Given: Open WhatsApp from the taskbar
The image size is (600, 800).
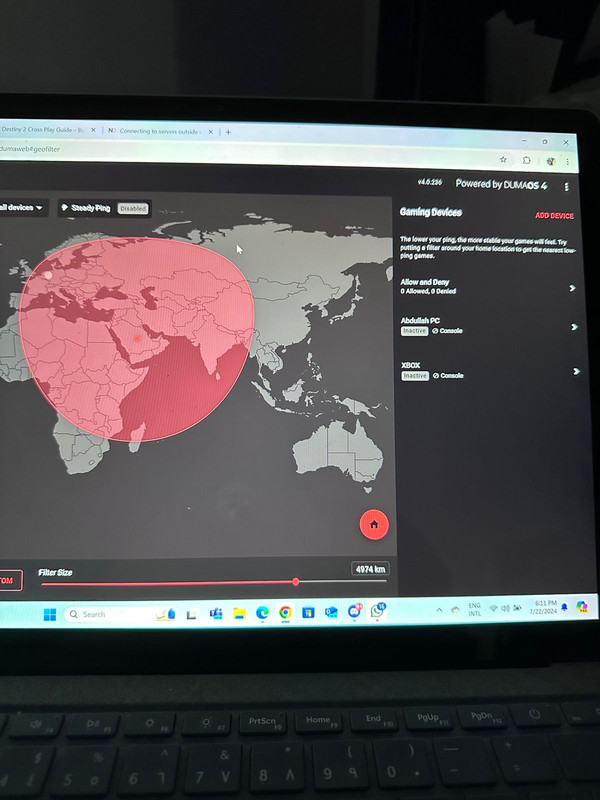Looking at the screenshot, I should [378, 610].
